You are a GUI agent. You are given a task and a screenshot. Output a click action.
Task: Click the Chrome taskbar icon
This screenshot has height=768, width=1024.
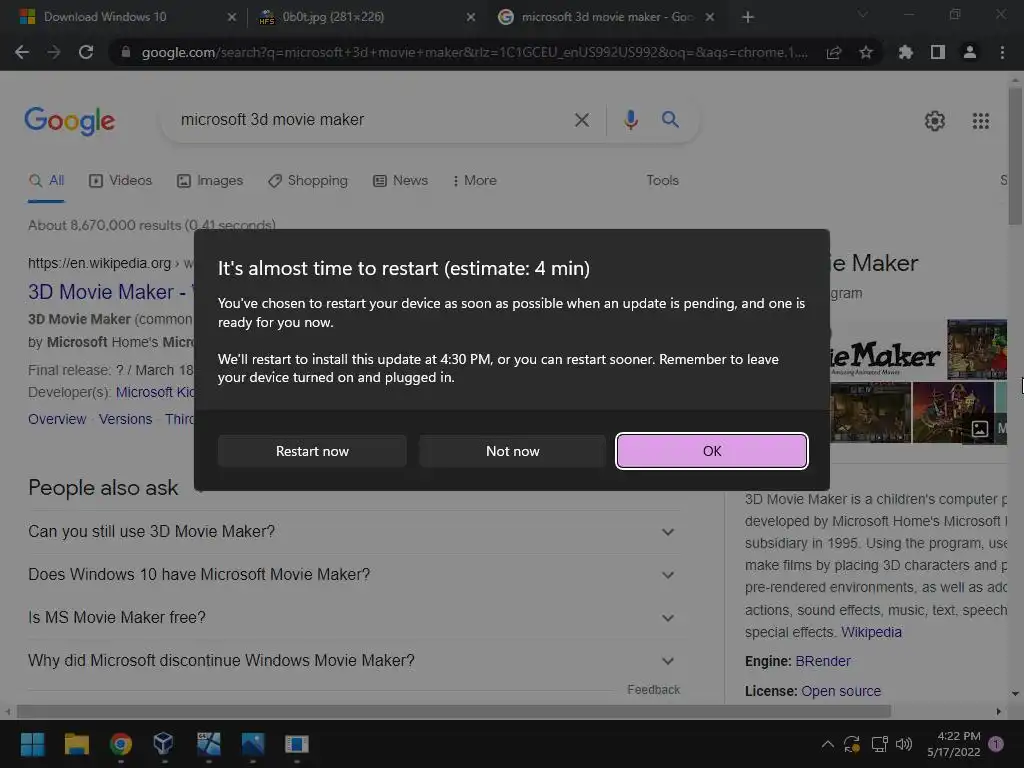coord(121,744)
